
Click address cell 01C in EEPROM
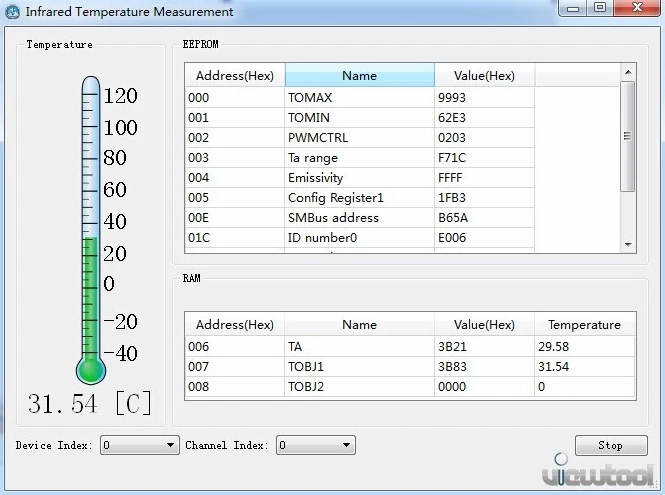click(235, 238)
